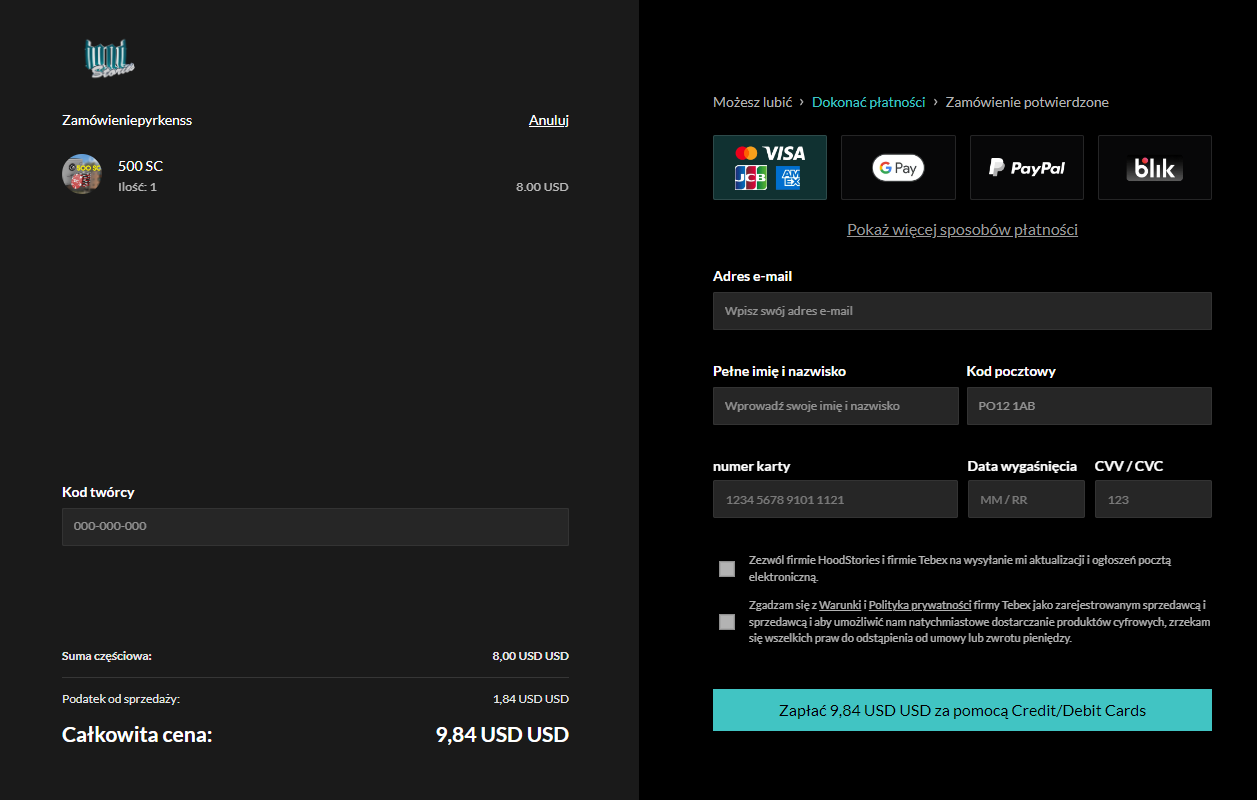This screenshot has width=1257, height=800.
Task: Choose Google Pay payment method
Action: (898, 167)
